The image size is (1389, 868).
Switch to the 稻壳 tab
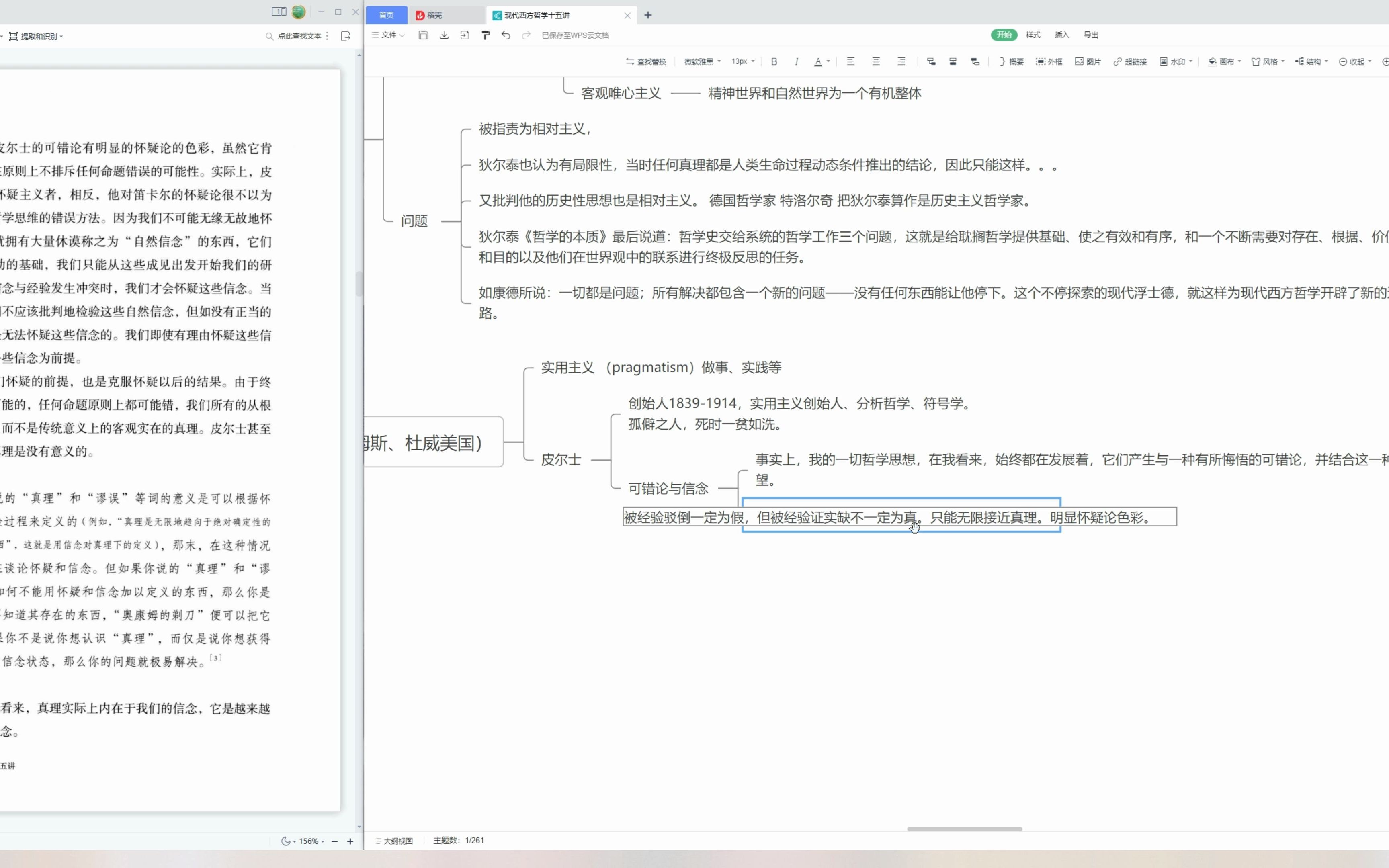pyautogui.click(x=447, y=15)
